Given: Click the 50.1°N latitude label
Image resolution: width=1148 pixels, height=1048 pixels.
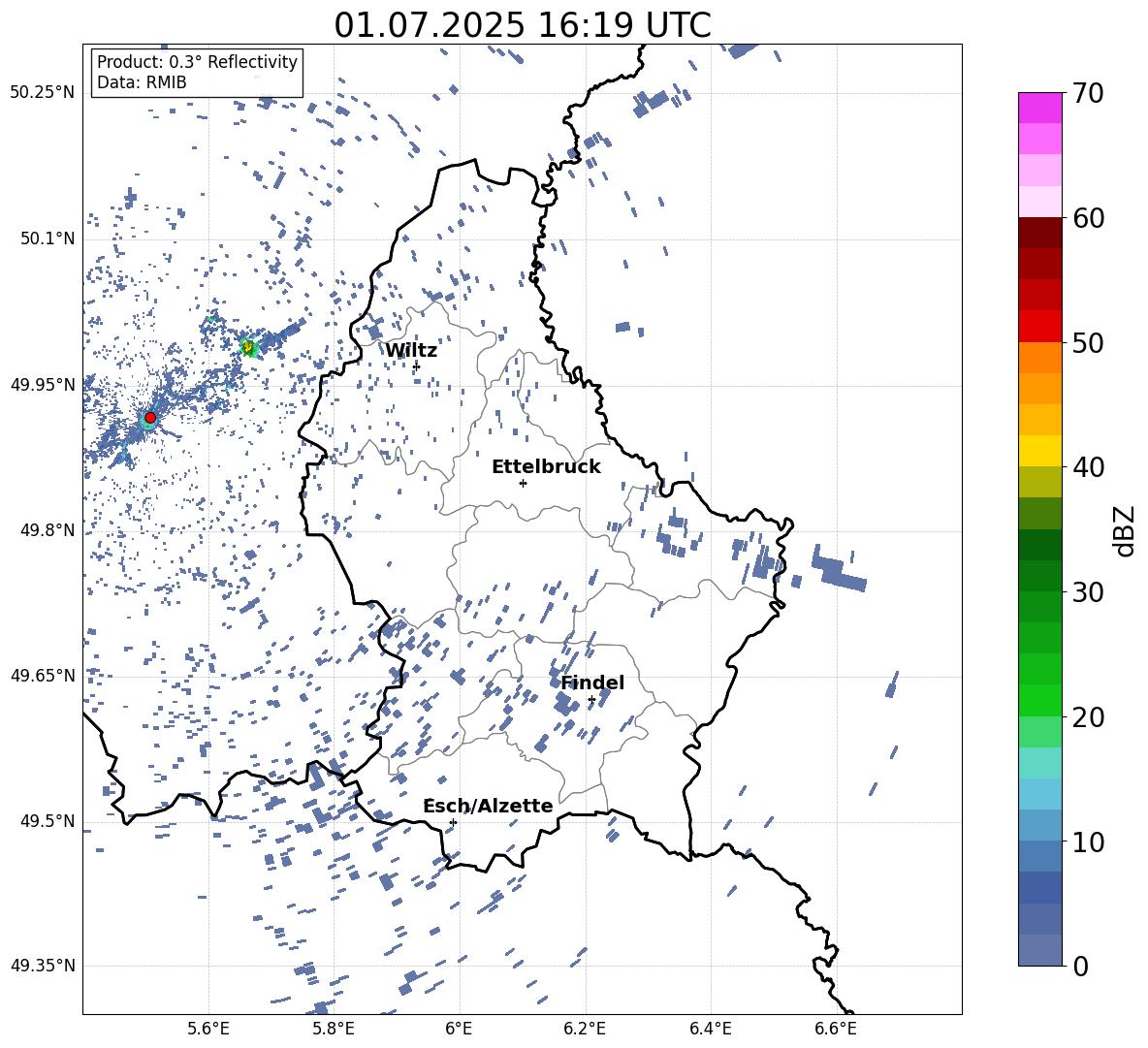Looking at the screenshot, I should pyautogui.click(x=47, y=238).
